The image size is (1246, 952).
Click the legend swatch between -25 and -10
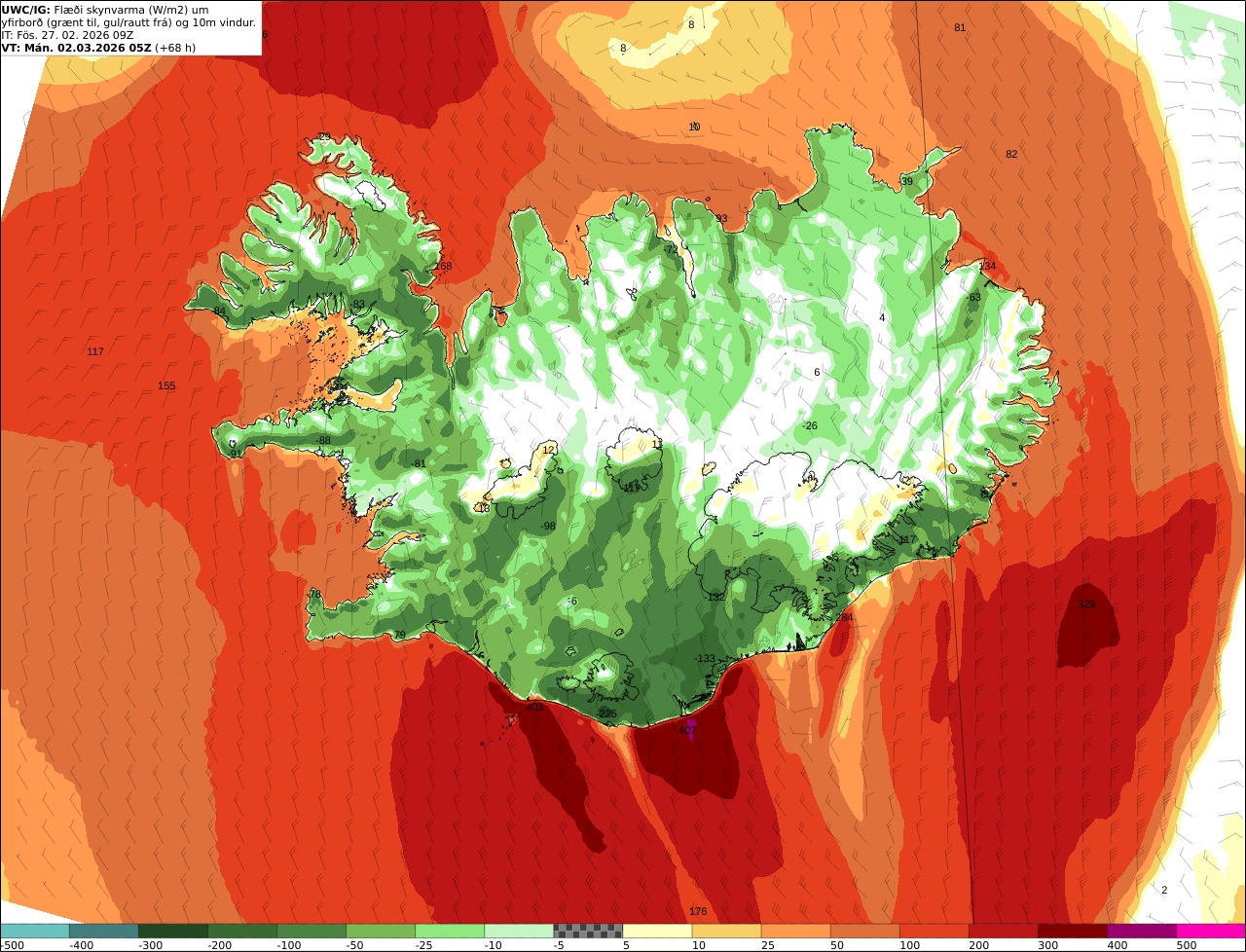pyautogui.click(x=450, y=931)
